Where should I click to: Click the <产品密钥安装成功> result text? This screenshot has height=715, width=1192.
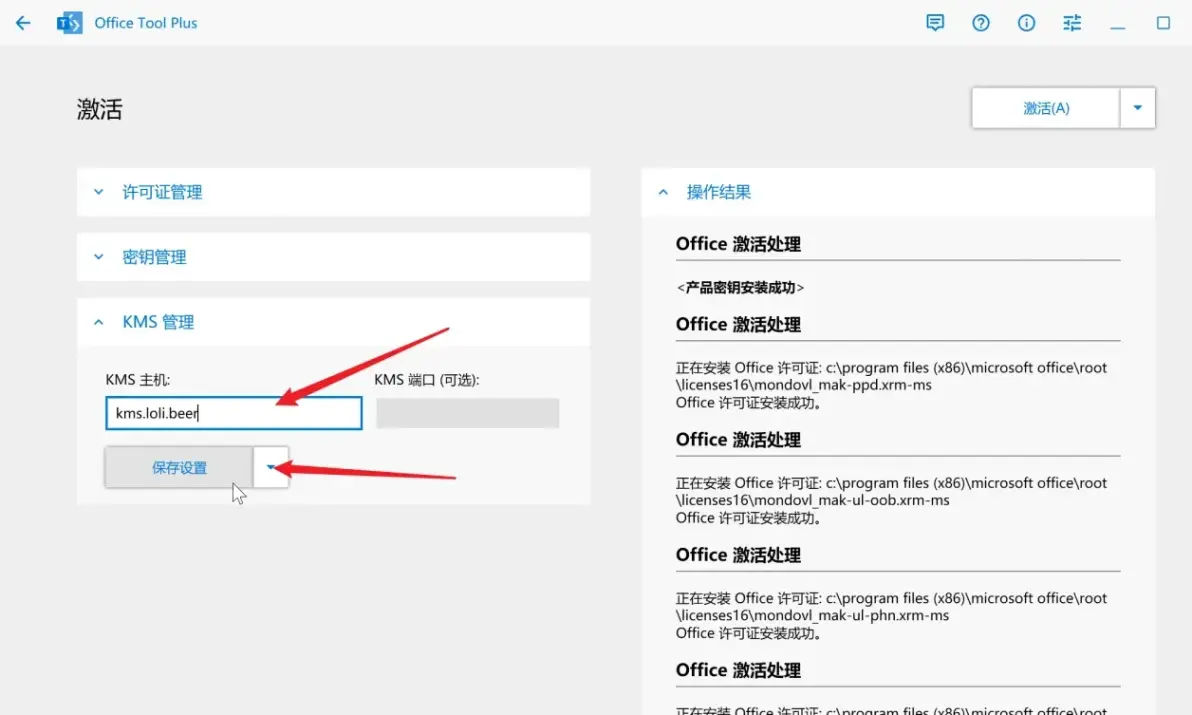(740, 287)
